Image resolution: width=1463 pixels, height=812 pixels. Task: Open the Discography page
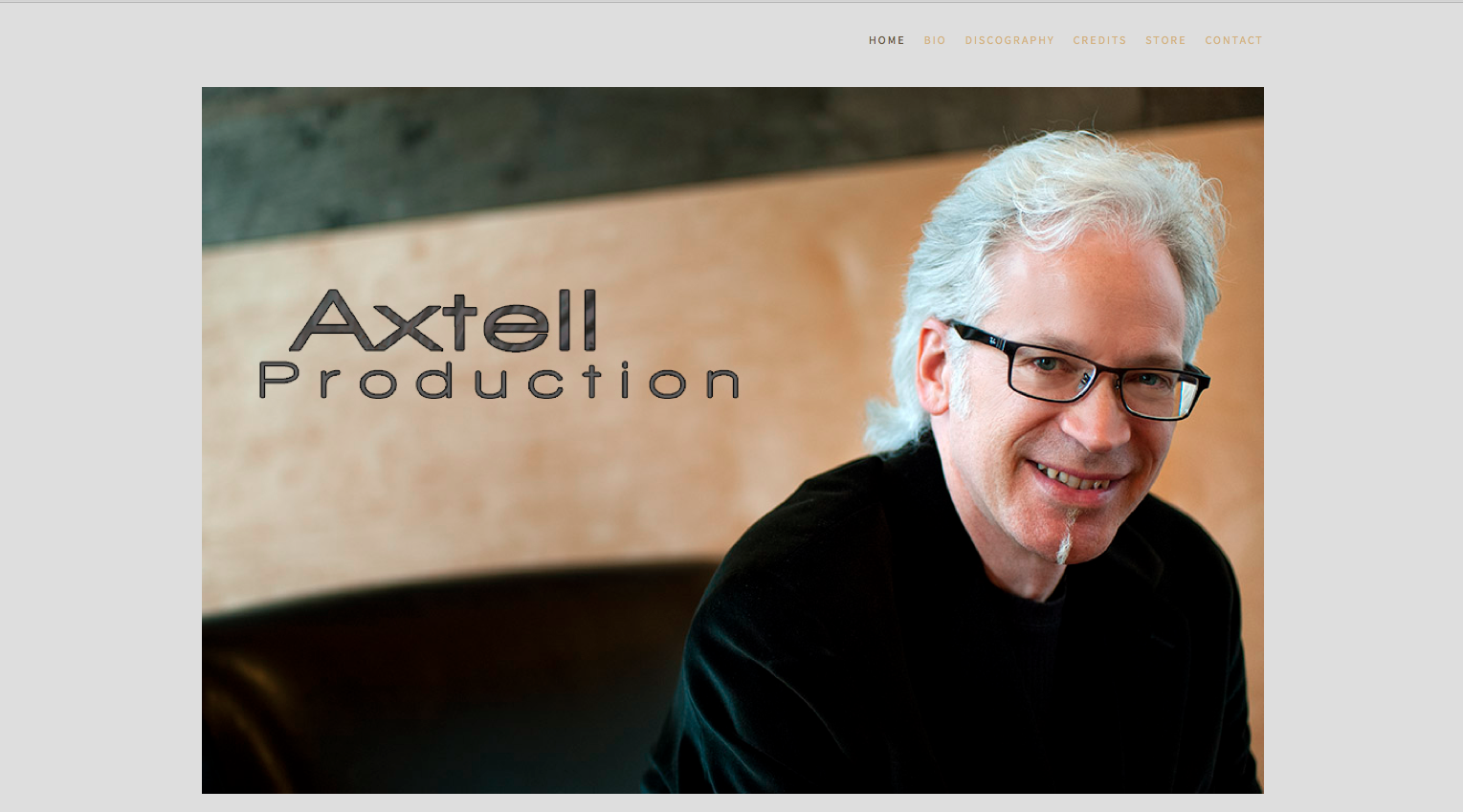pos(1009,40)
